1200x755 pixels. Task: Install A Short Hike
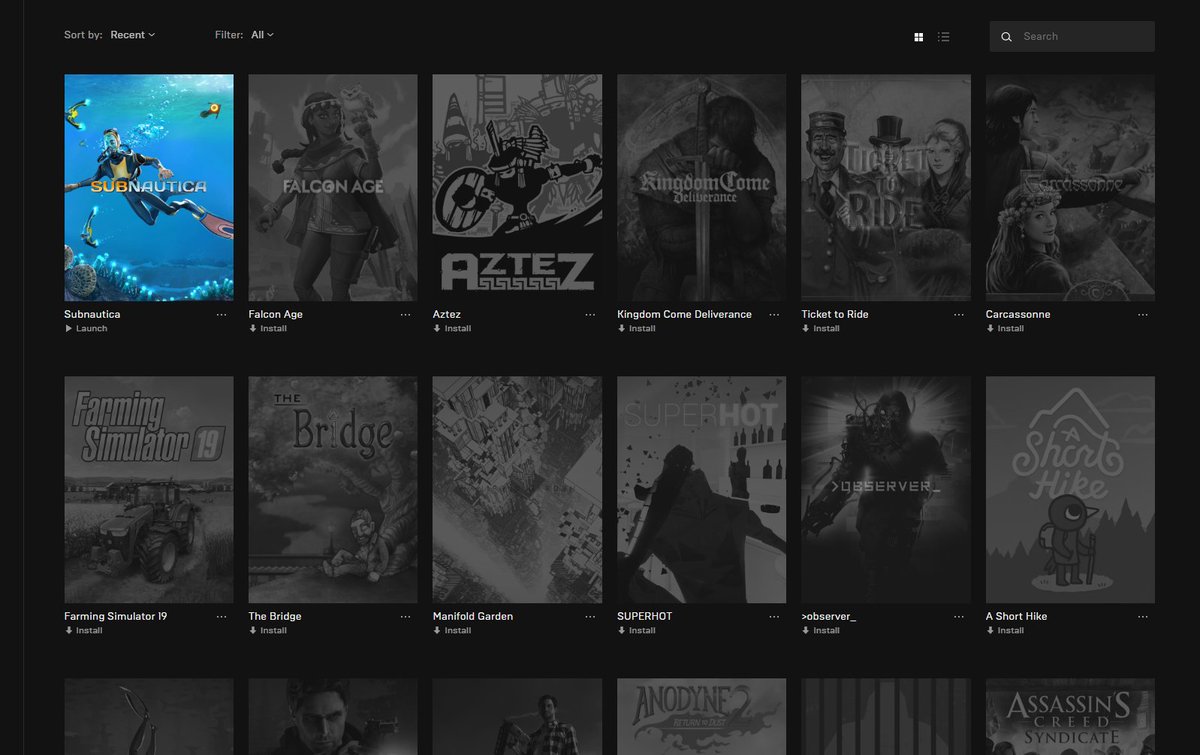(1005, 630)
